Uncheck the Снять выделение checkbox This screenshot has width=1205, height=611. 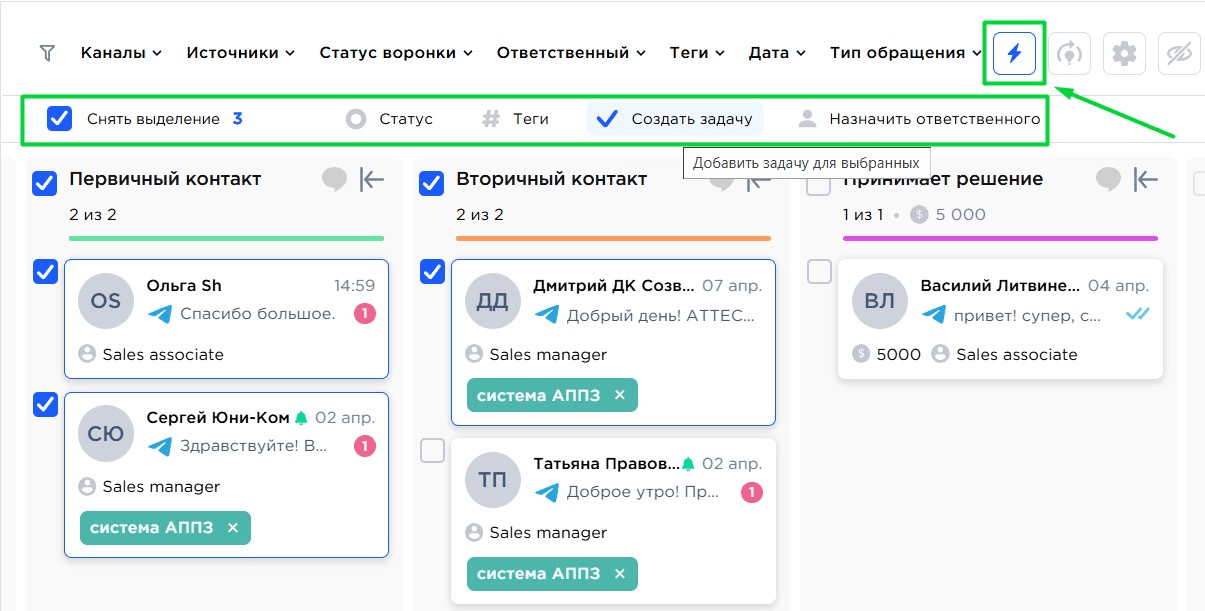coord(59,118)
